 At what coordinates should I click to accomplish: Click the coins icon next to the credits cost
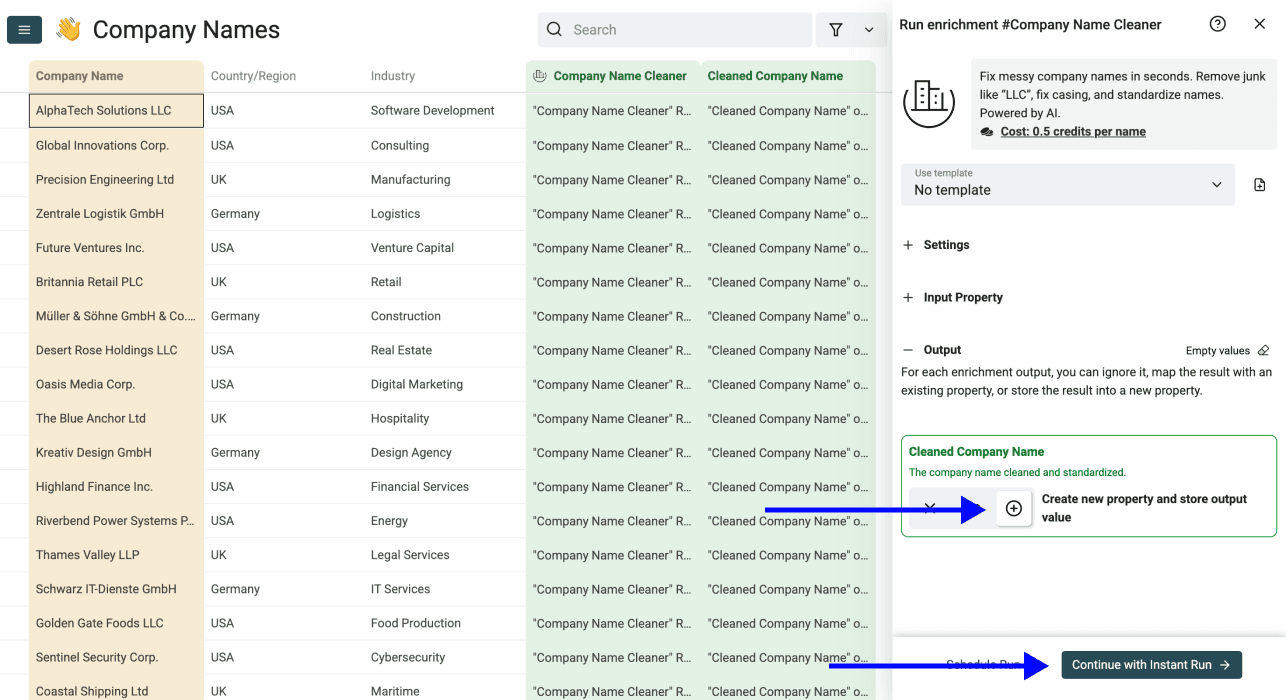click(986, 131)
